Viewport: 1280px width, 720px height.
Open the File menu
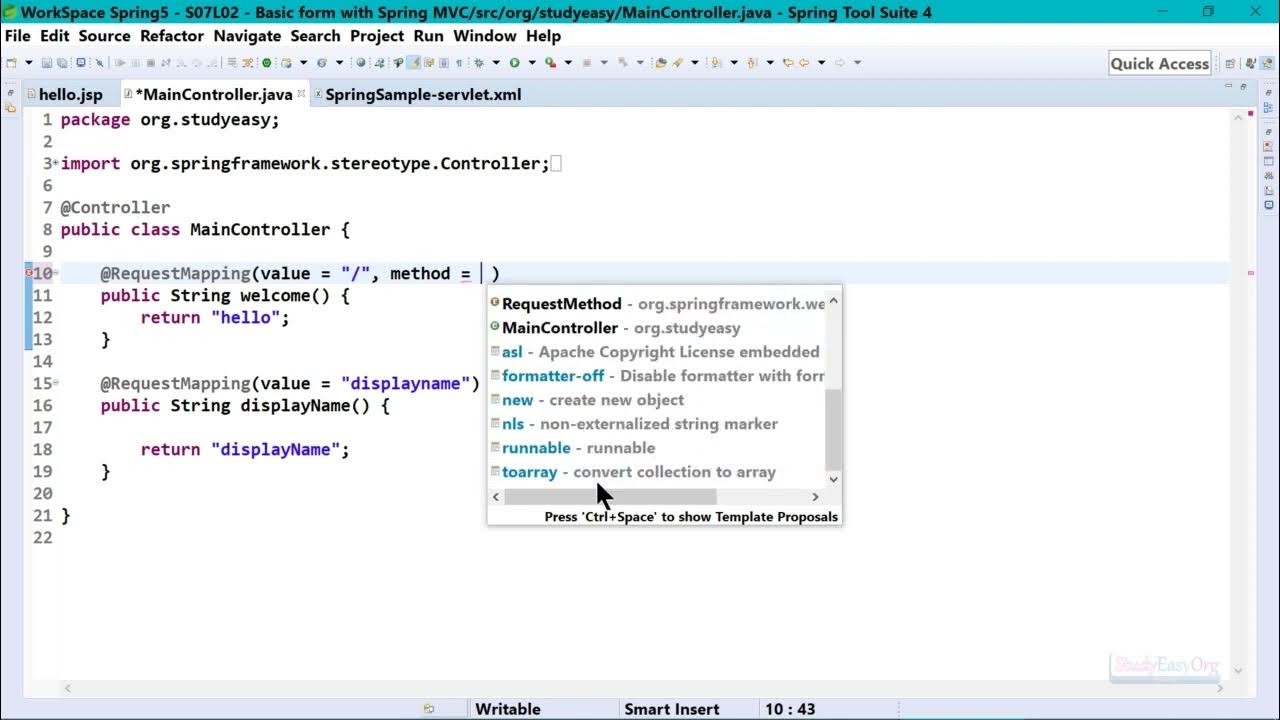coord(17,36)
